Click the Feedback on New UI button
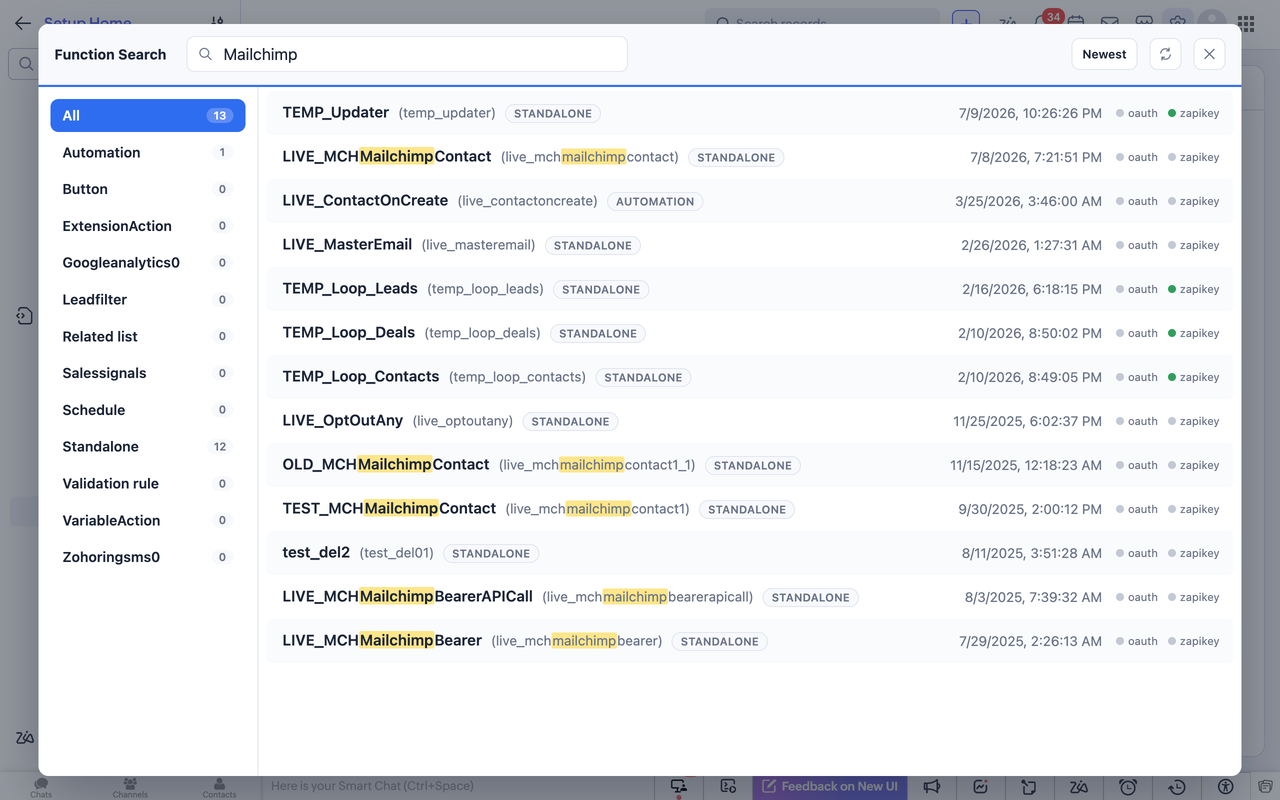 829,786
